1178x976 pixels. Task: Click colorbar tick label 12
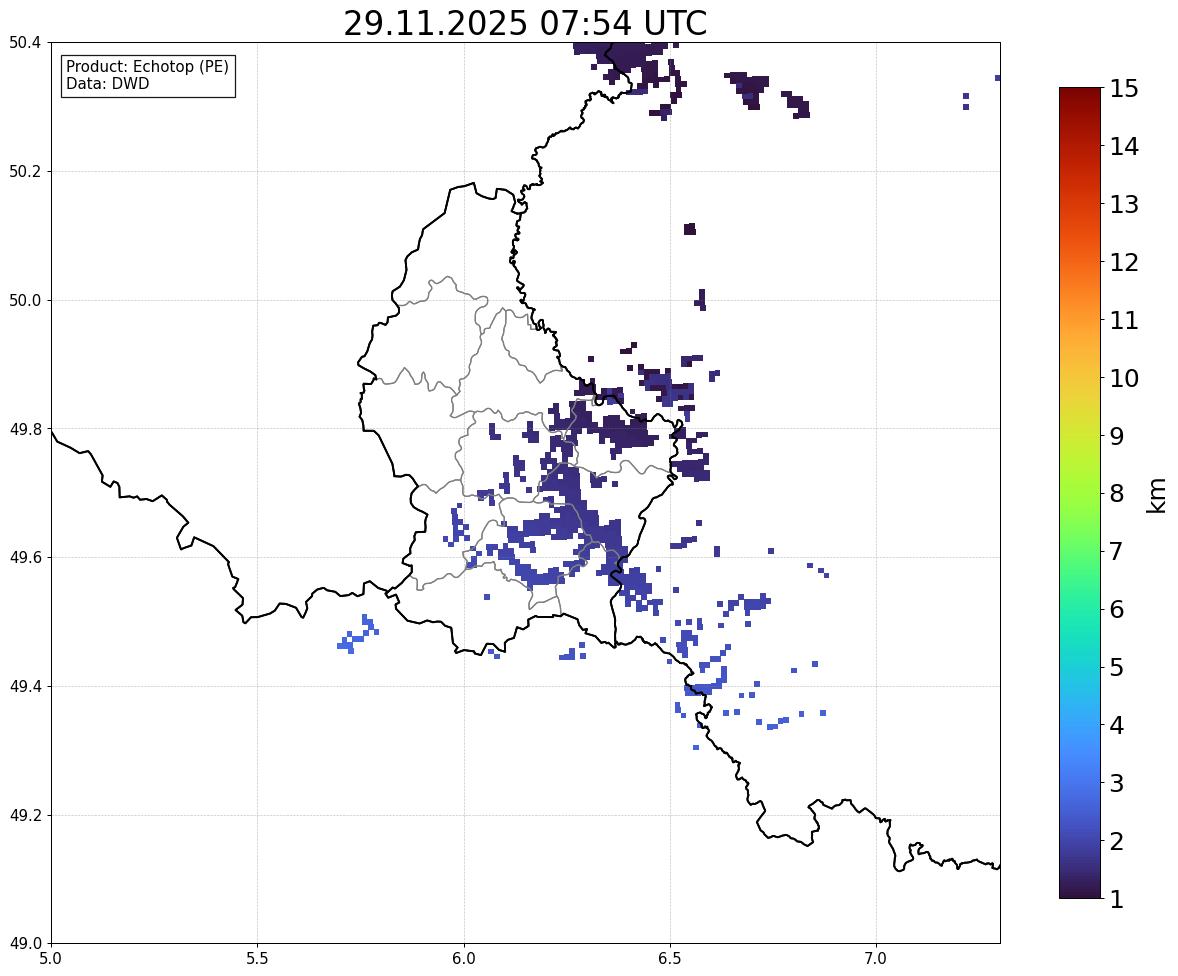[x=1124, y=262]
